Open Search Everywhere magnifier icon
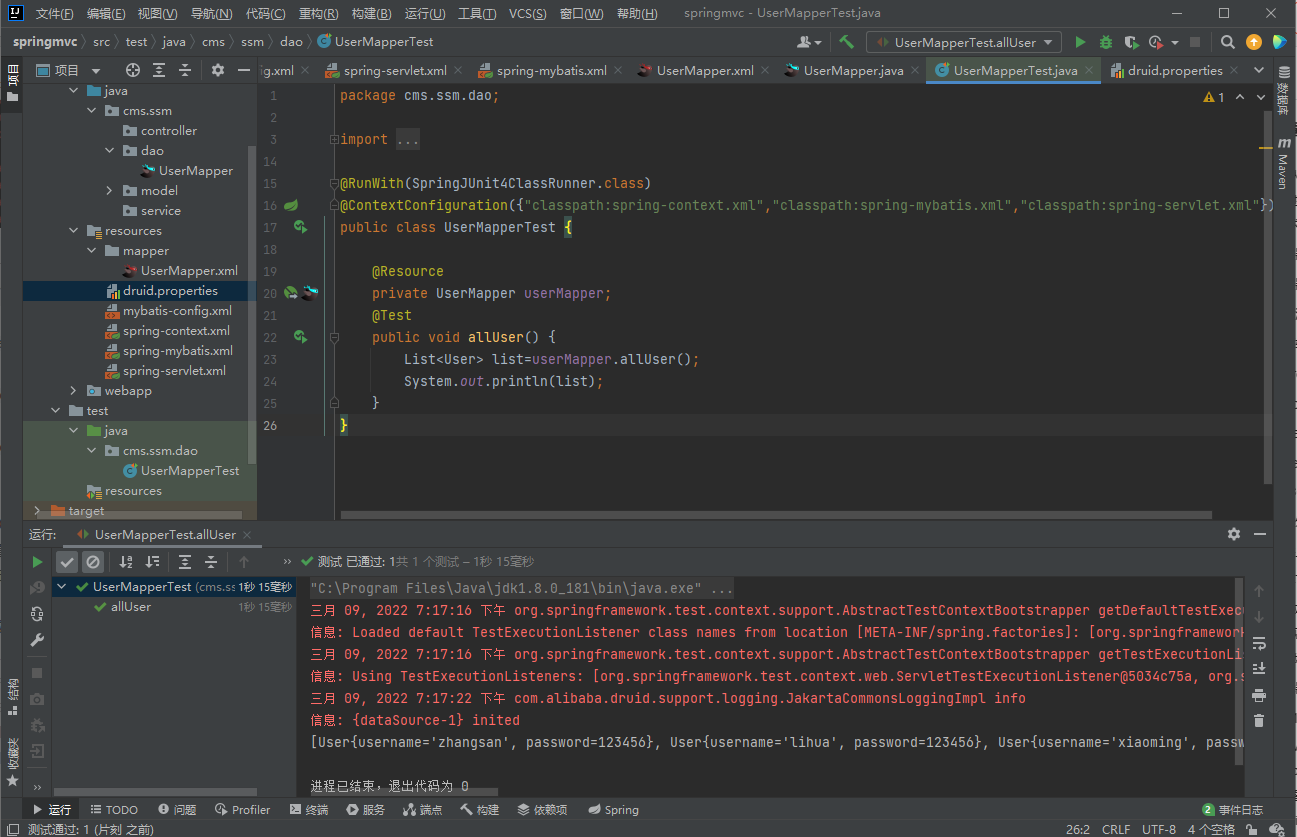Viewport: 1297px width, 837px height. coord(1228,42)
